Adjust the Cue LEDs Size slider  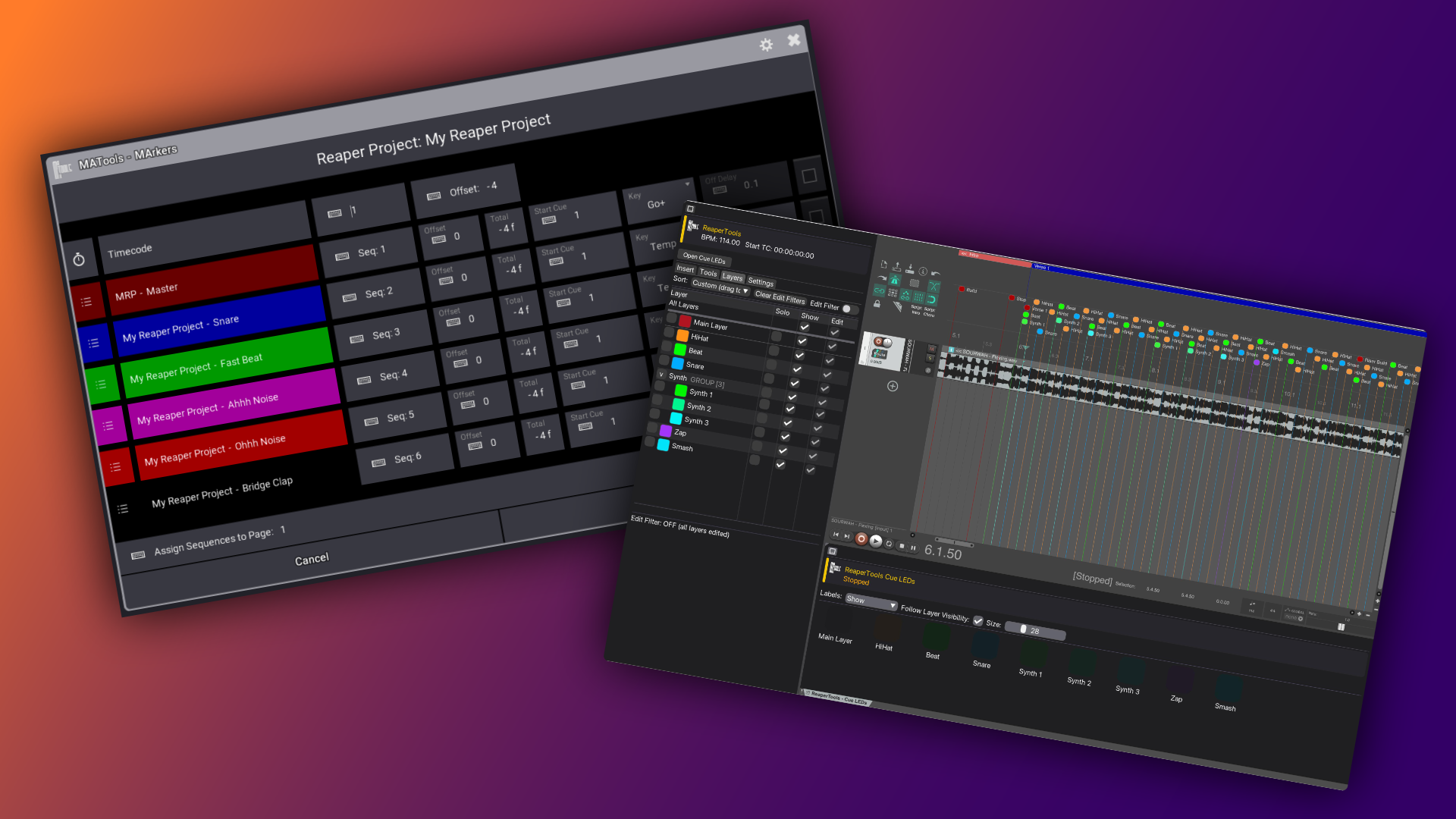pyautogui.click(x=1035, y=631)
